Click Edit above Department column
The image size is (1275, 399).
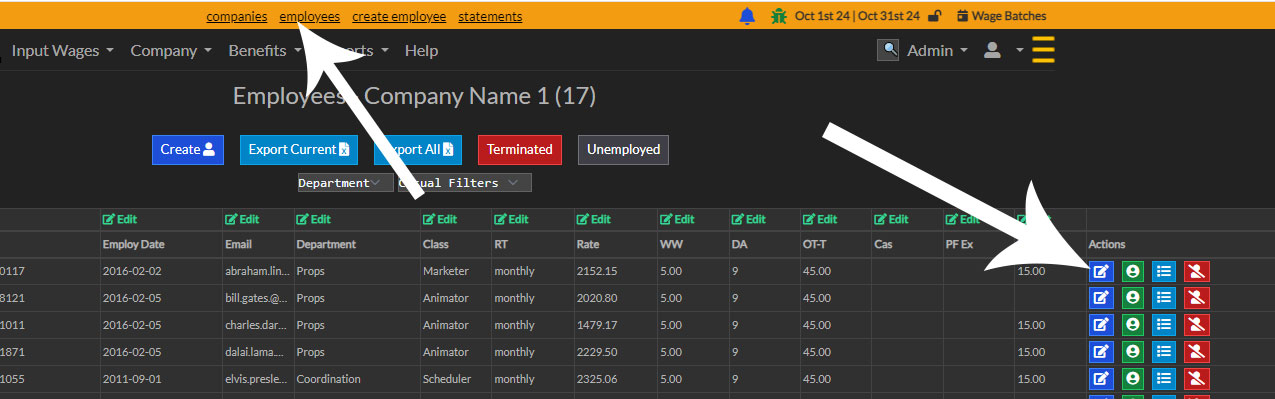point(314,219)
